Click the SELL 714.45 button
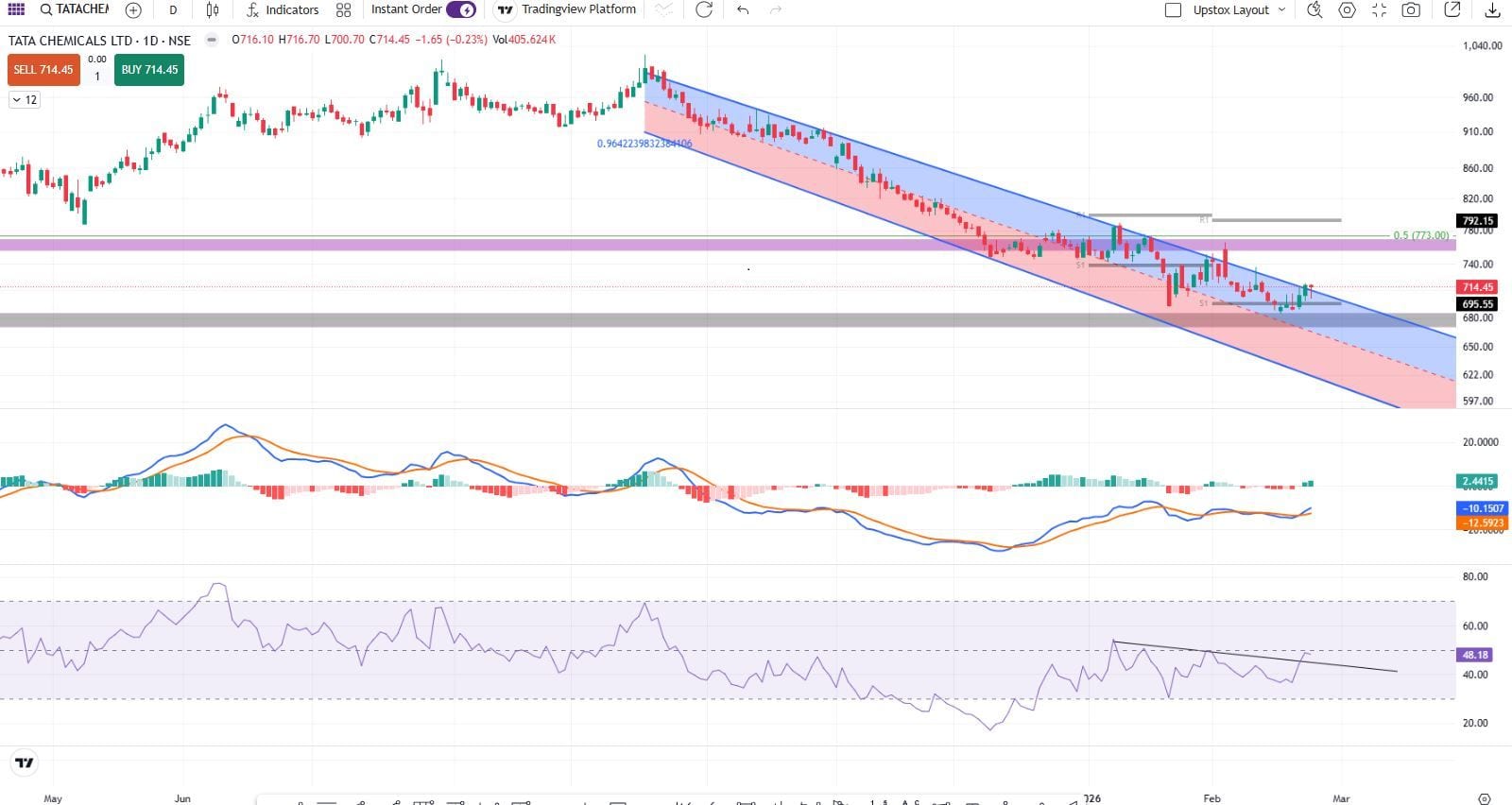This screenshot has width=1512, height=805. click(x=43, y=70)
